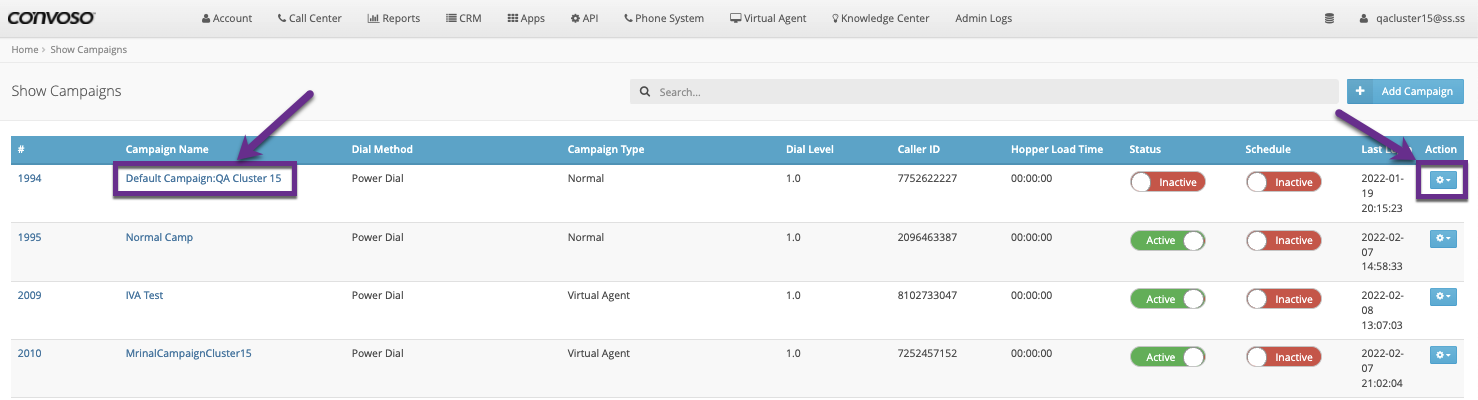Screen dimensions: 1478x400
Task: Open the Knowledge Center menu
Action: (x=880, y=18)
